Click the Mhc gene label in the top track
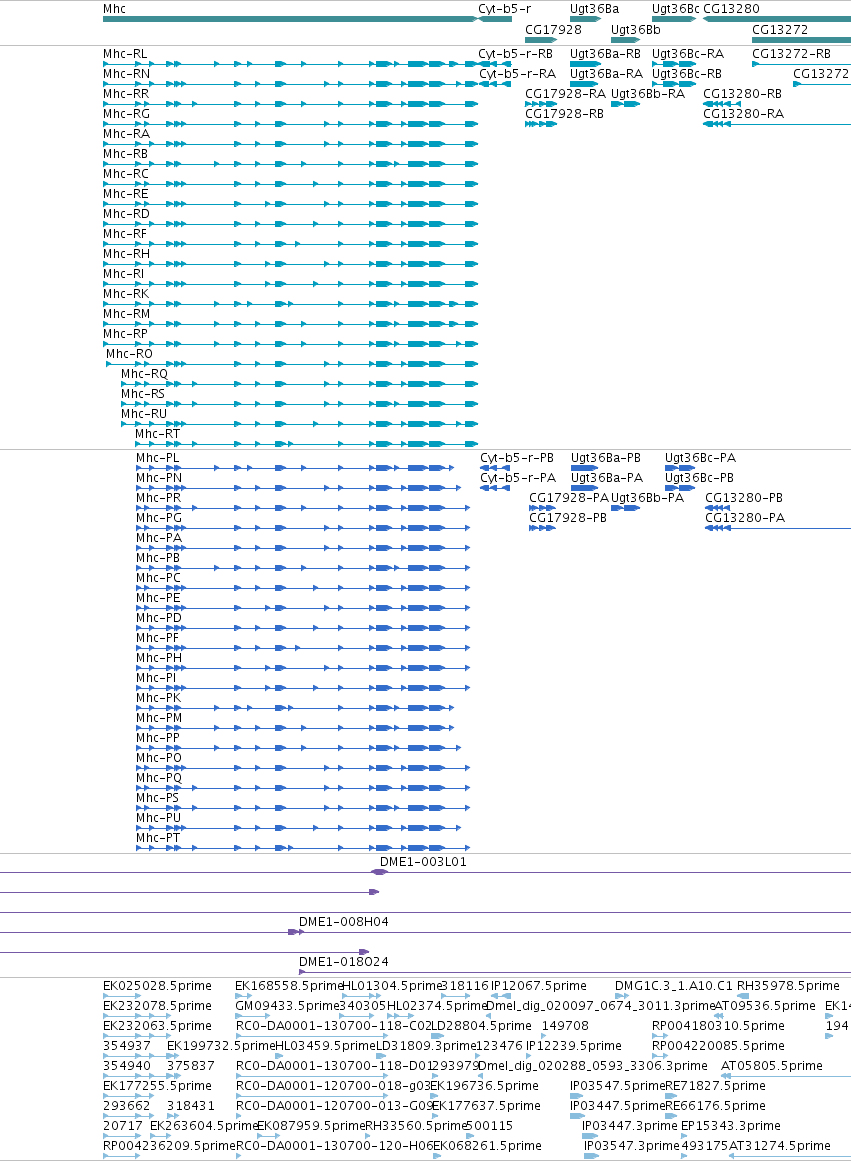Viewport: 851px width, 1161px height. [114, 9]
